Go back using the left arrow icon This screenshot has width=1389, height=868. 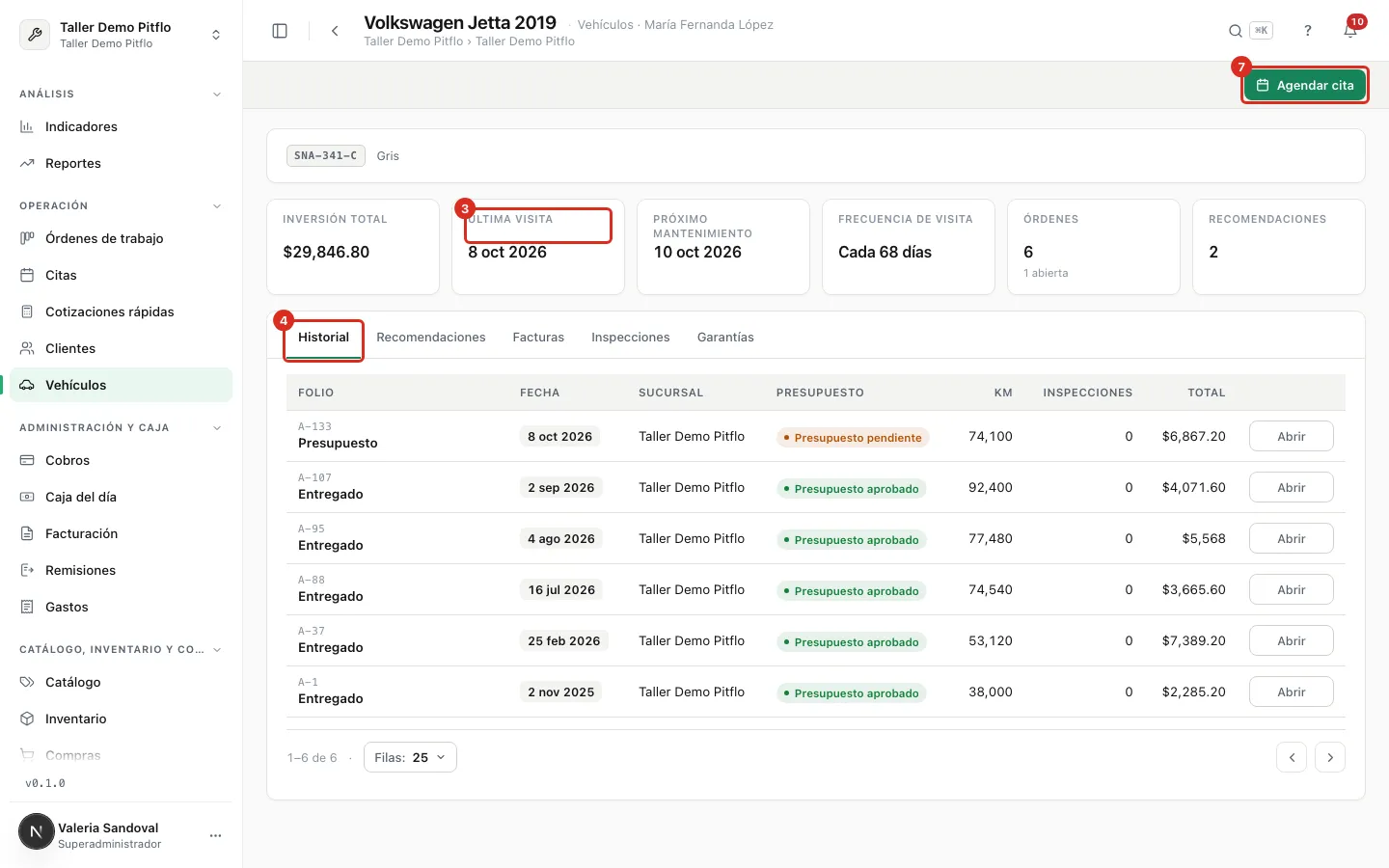point(335,31)
